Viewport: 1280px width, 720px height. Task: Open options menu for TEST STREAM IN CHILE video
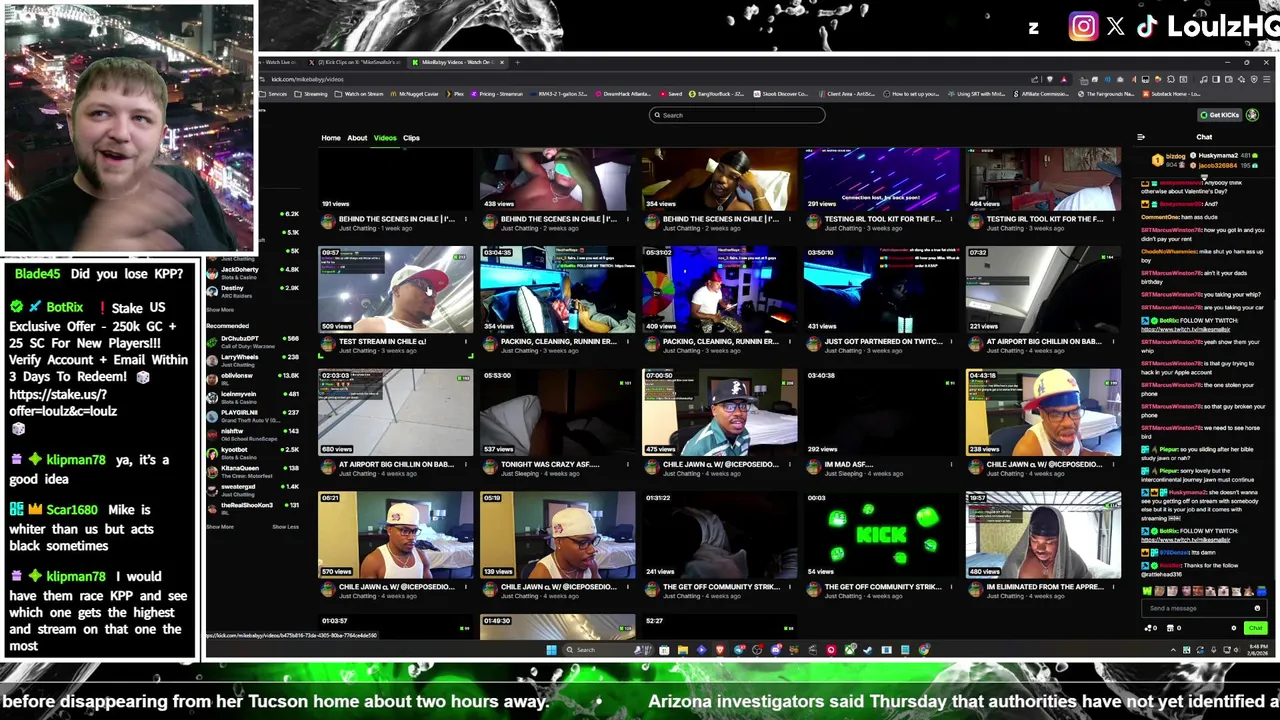pyautogui.click(x=466, y=341)
